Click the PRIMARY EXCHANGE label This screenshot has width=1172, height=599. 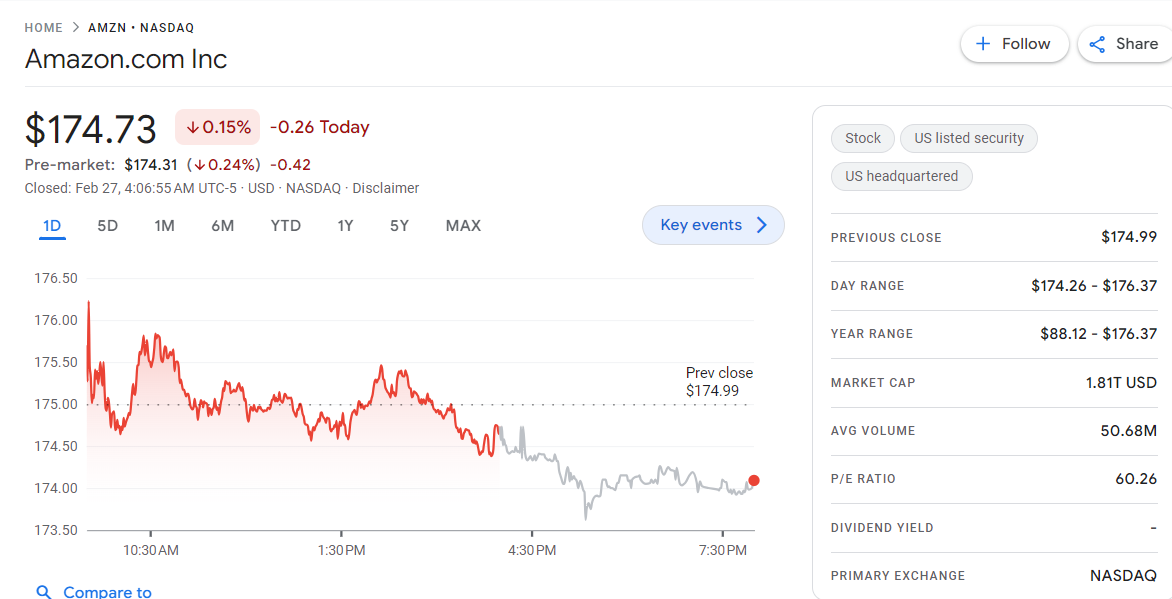[x=898, y=576]
